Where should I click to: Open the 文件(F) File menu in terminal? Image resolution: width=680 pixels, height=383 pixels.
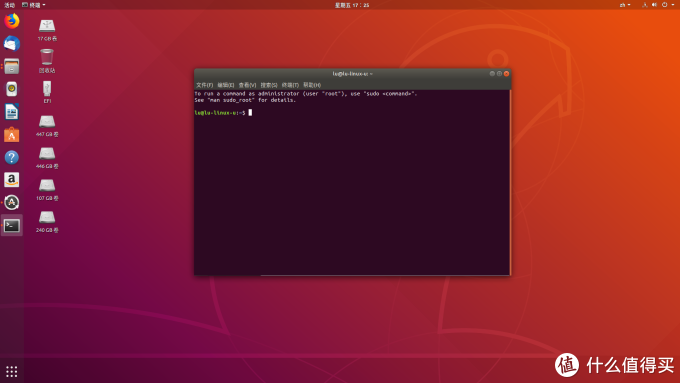tap(204, 85)
